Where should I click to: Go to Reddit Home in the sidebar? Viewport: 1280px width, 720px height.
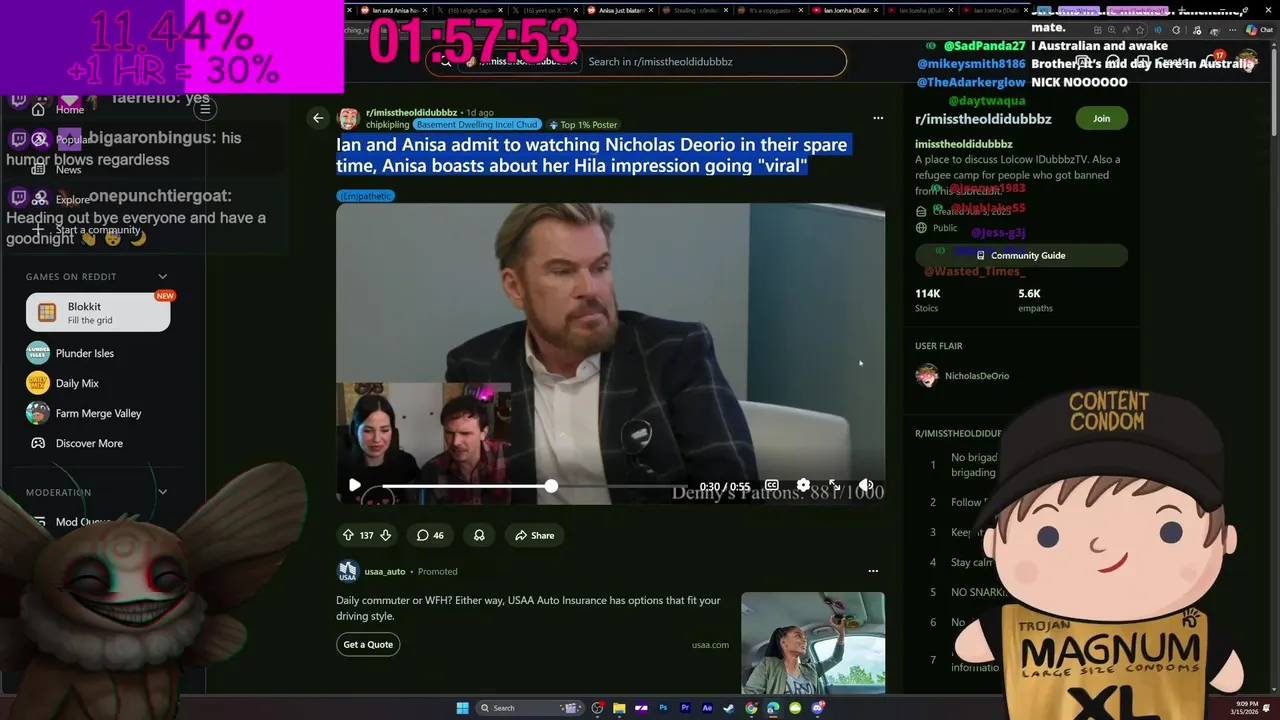[x=70, y=110]
